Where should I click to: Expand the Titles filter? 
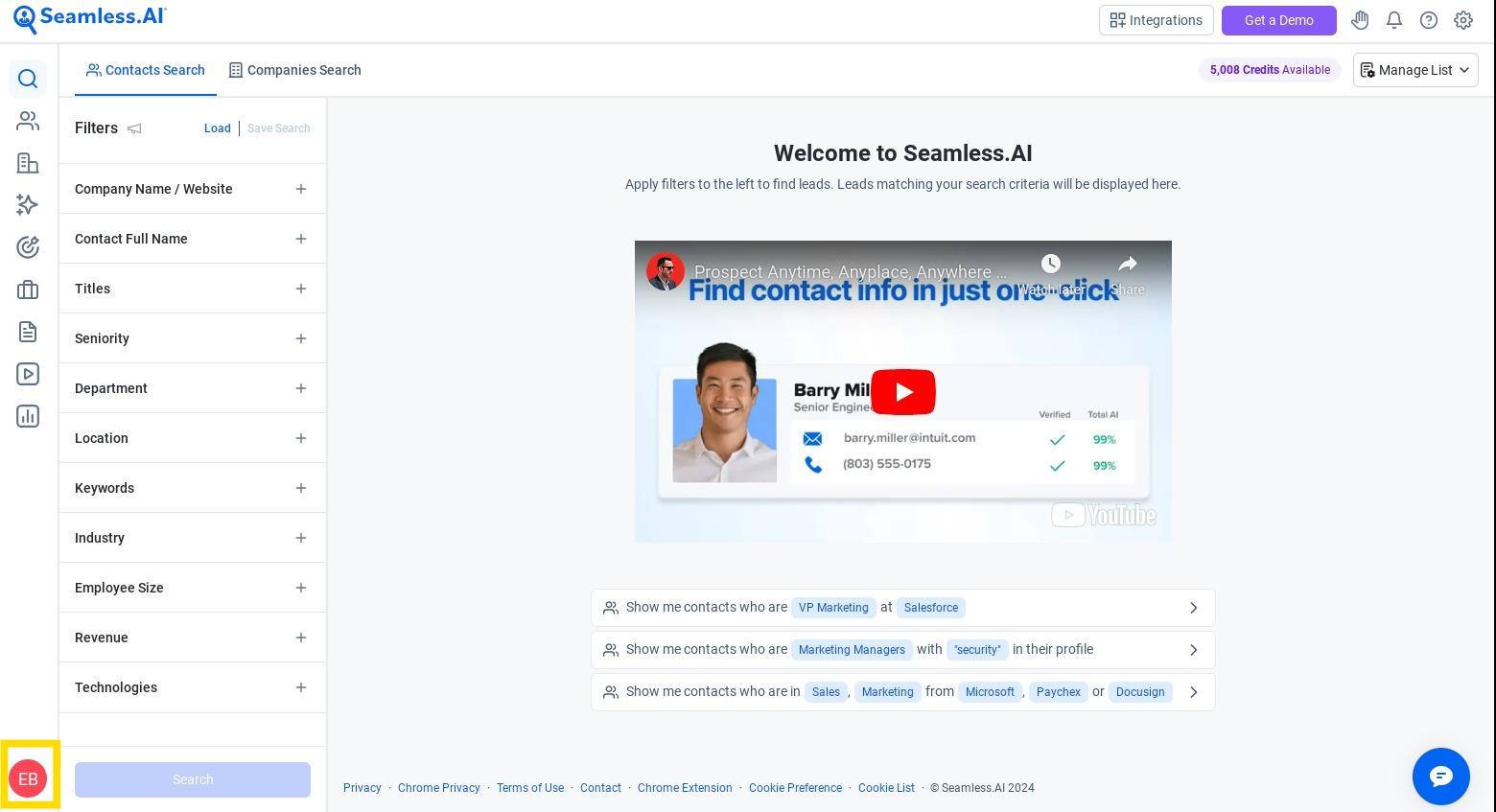pyautogui.click(x=193, y=289)
